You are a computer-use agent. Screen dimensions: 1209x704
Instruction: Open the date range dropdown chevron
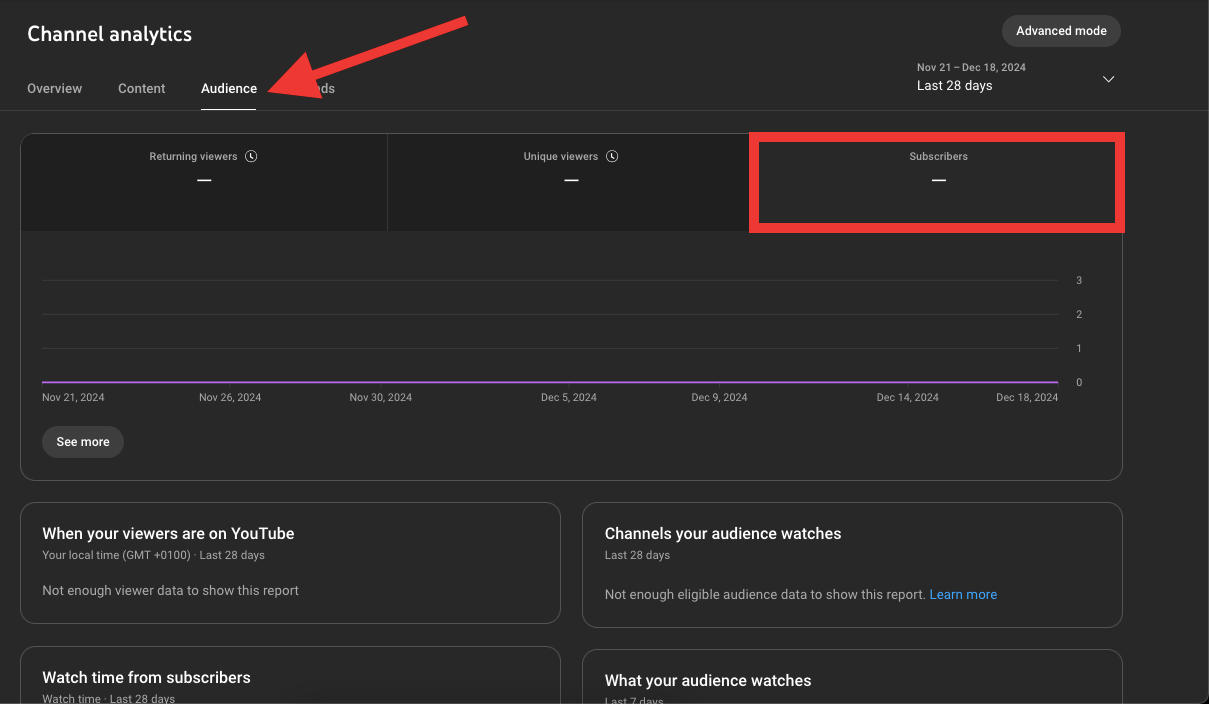1108,78
